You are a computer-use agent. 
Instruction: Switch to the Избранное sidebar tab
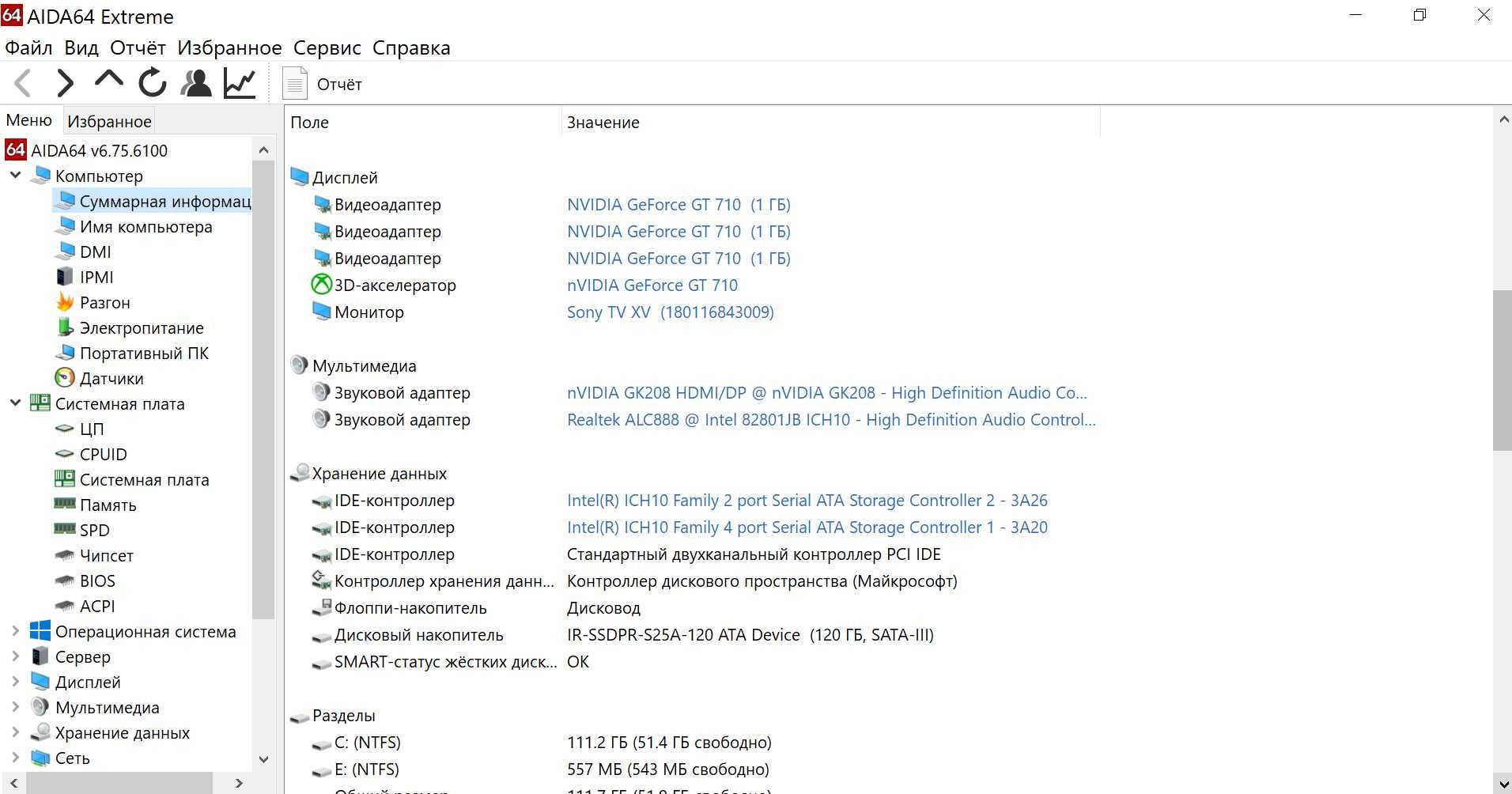tap(109, 121)
